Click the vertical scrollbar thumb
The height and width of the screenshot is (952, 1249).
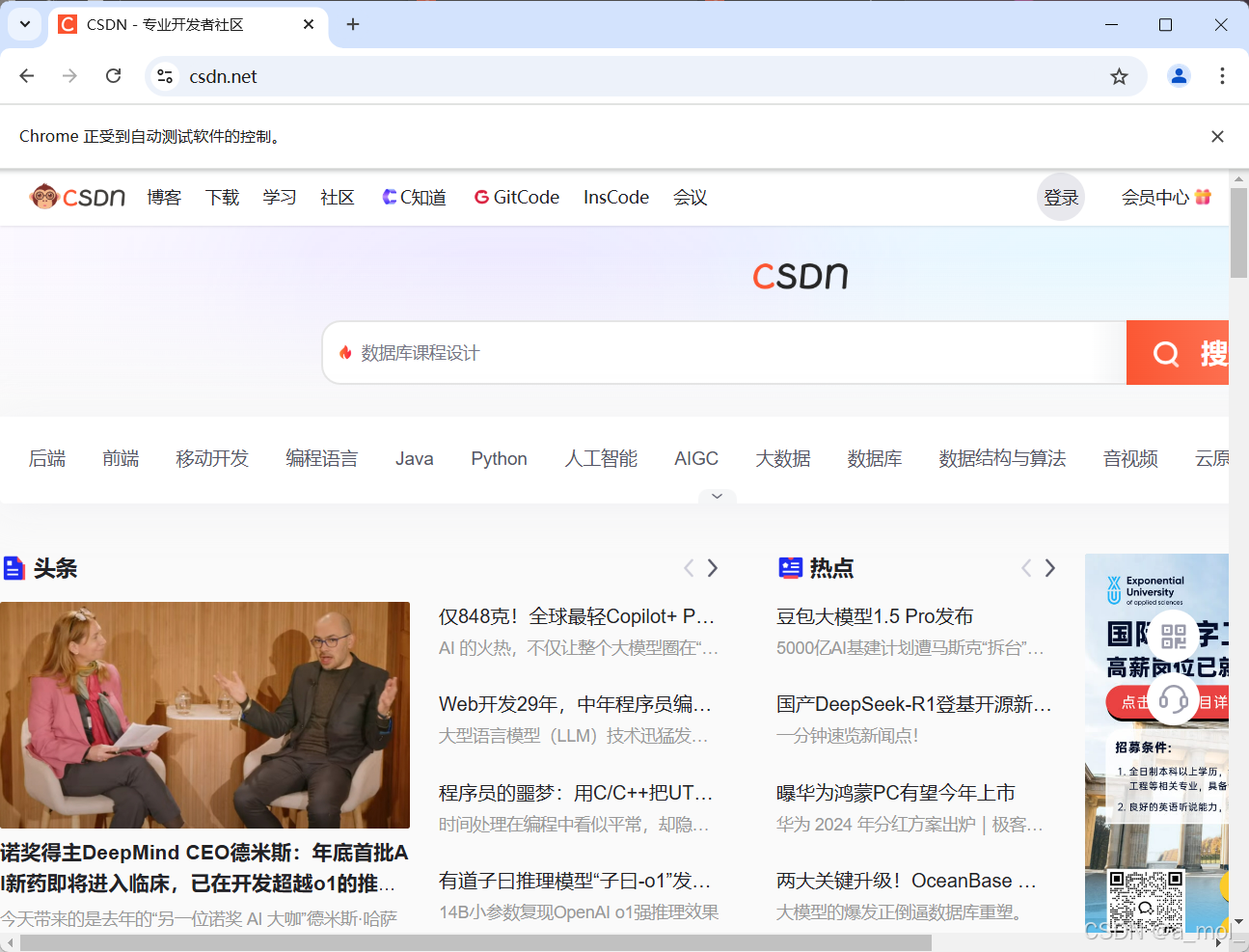[1238, 232]
